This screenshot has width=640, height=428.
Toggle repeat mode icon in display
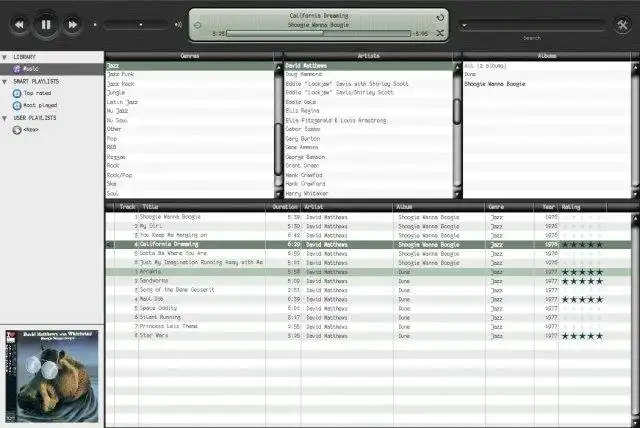coord(440,18)
